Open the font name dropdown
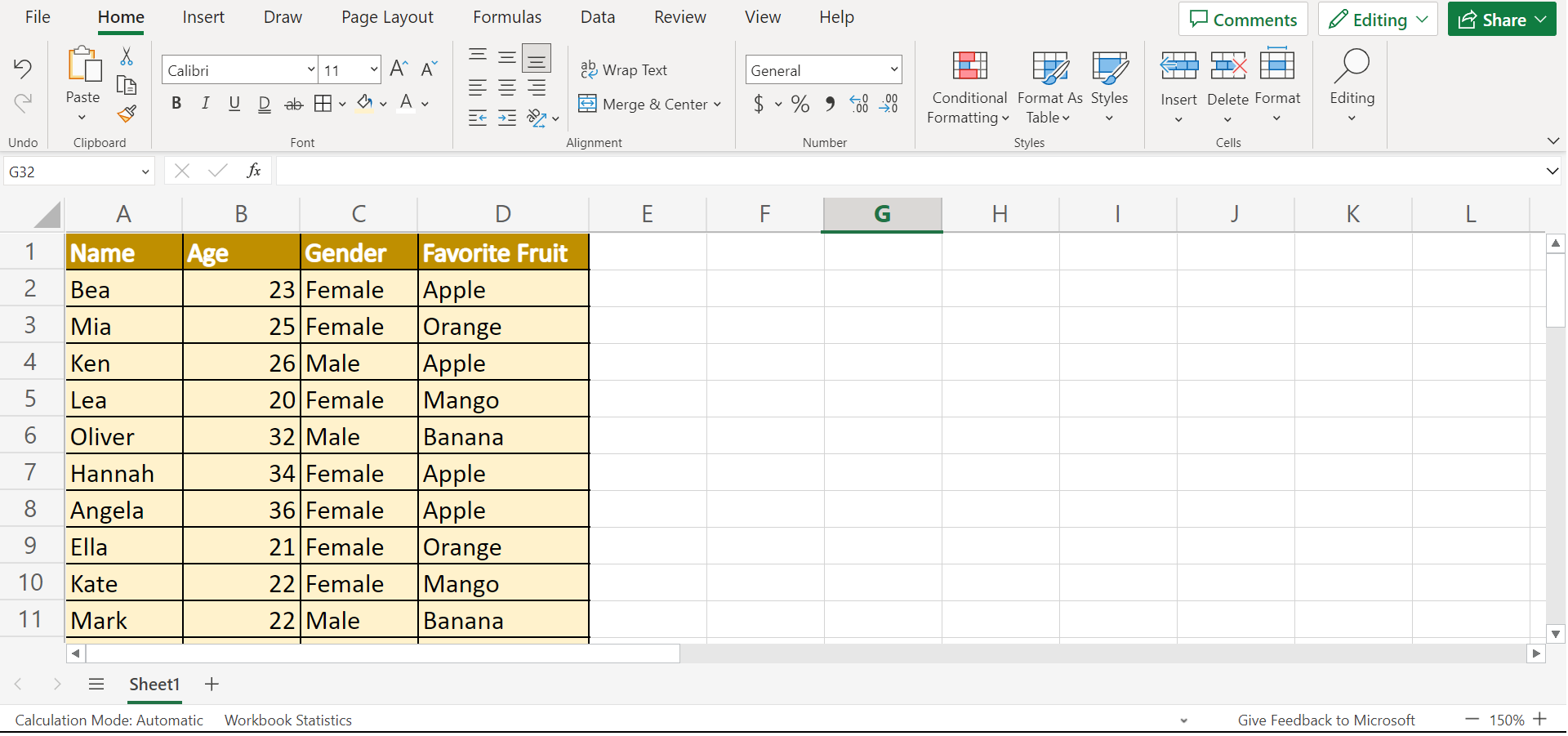Image resolution: width=1568 pixels, height=736 pixels. (x=310, y=69)
